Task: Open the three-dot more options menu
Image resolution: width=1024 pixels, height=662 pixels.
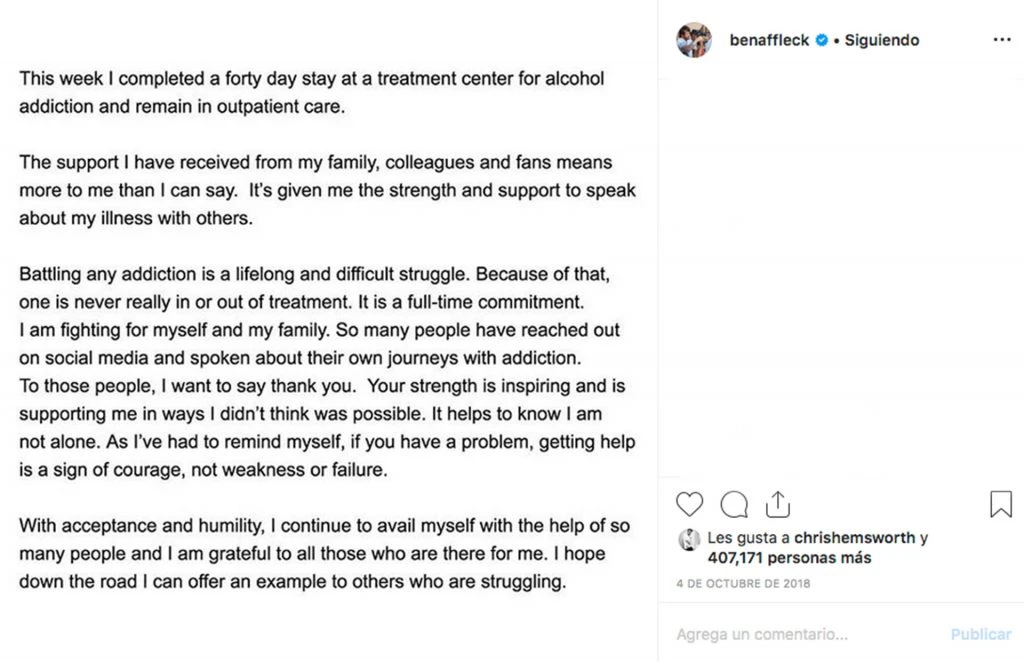Action: [1002, 40]
